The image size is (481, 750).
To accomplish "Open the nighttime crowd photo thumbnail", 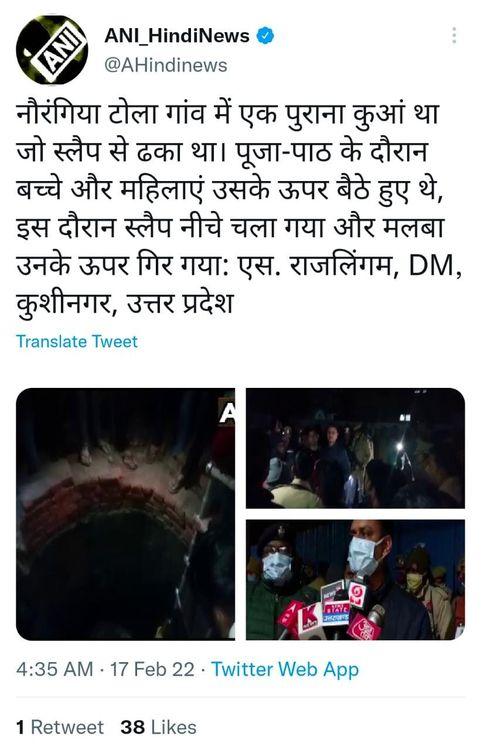I will [355, 448].
